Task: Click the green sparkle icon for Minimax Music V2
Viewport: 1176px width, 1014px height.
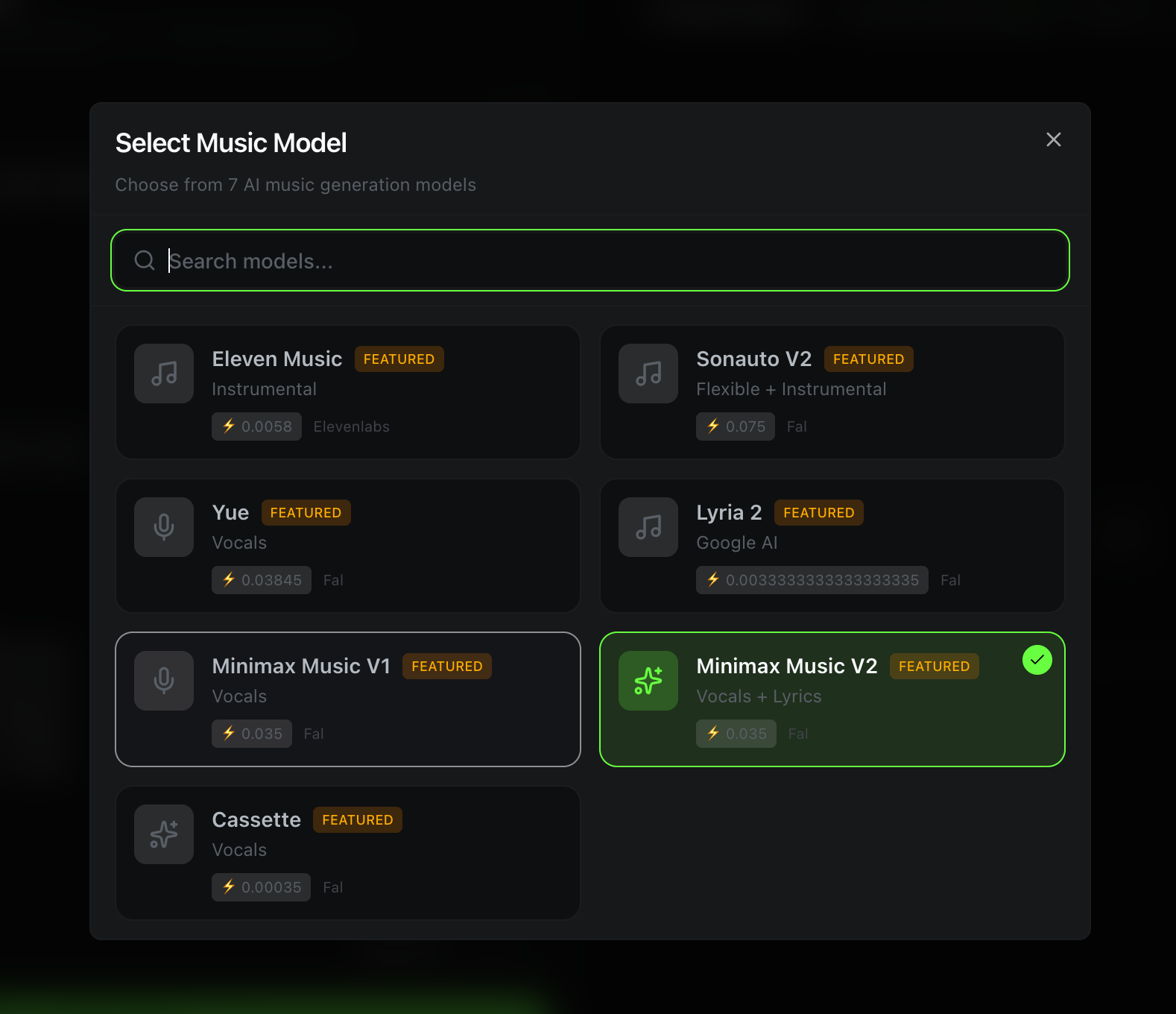Action: [648, 681]
